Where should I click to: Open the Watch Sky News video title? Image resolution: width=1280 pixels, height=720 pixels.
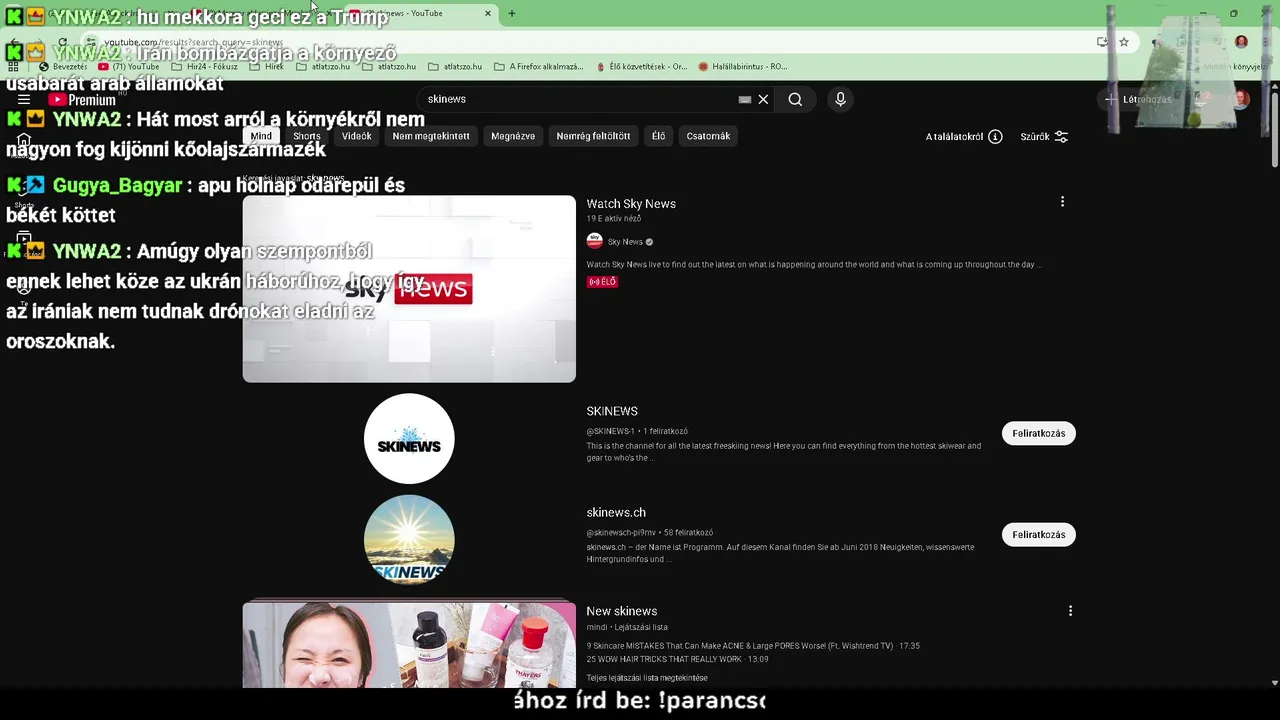pos(631,203)
